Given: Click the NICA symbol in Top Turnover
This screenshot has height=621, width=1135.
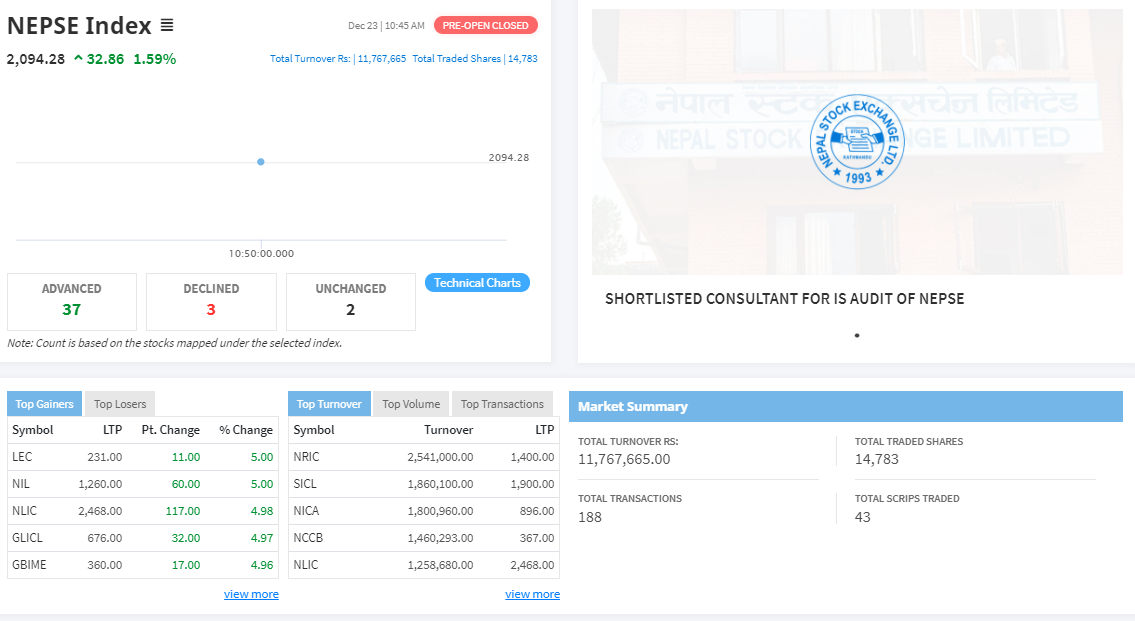Looking at the screenshot, I should tap(306, 511).
